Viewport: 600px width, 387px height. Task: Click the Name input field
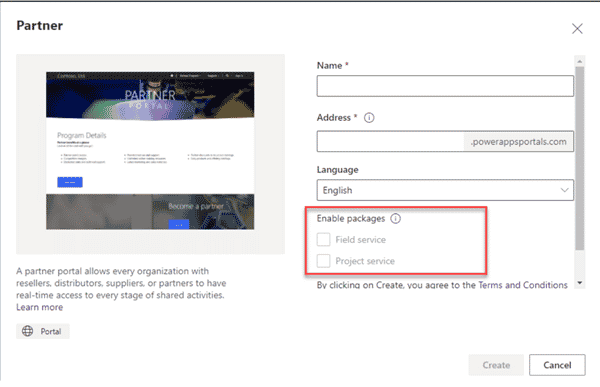pyautogui.click(x=445, y=86)
